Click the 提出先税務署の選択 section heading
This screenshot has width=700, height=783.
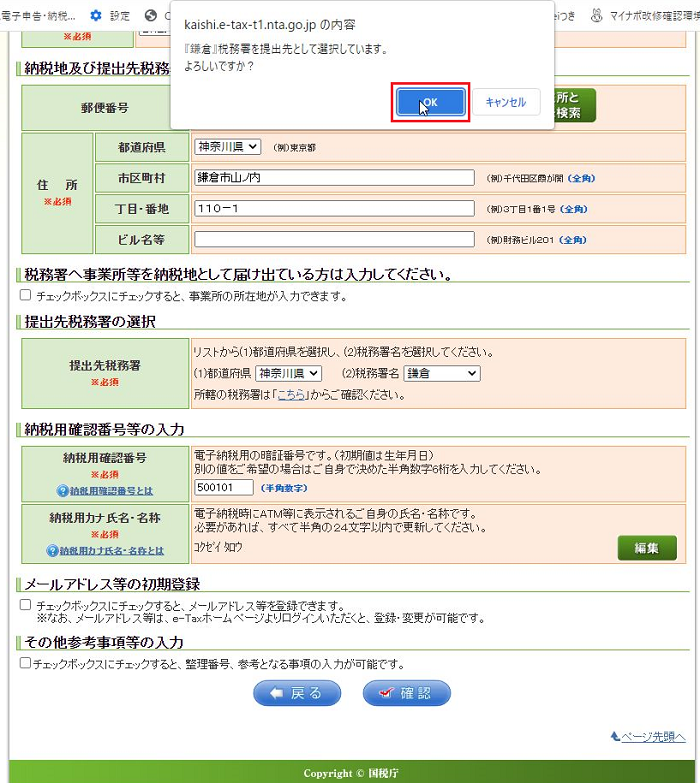[x=90, y=322]
